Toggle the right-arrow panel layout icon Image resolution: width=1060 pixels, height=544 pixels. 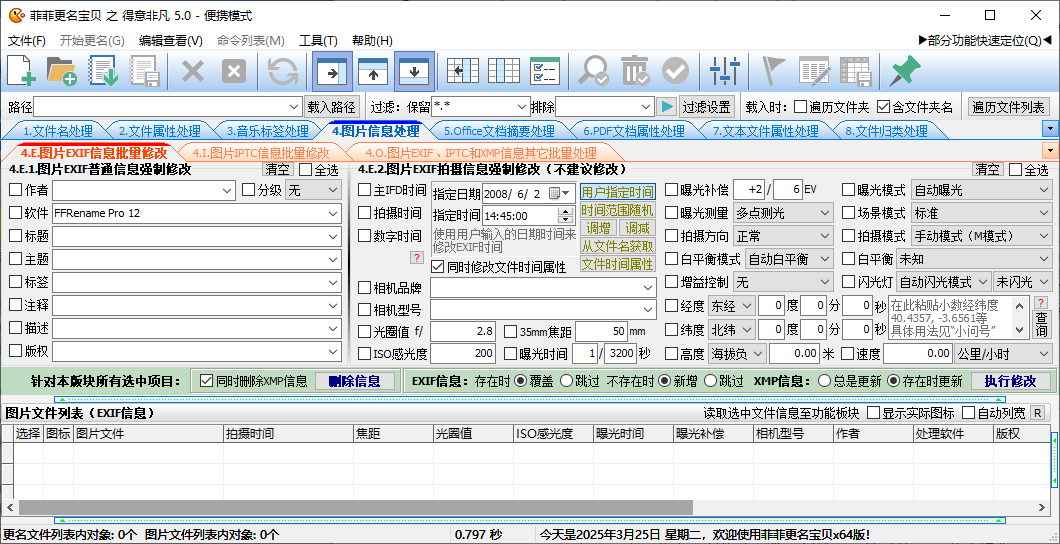tap(332, 71)
